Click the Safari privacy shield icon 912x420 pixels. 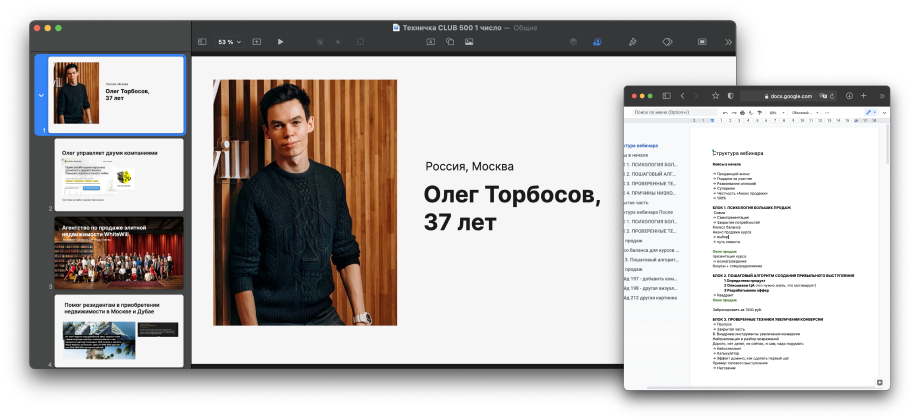tap(731, 96)
